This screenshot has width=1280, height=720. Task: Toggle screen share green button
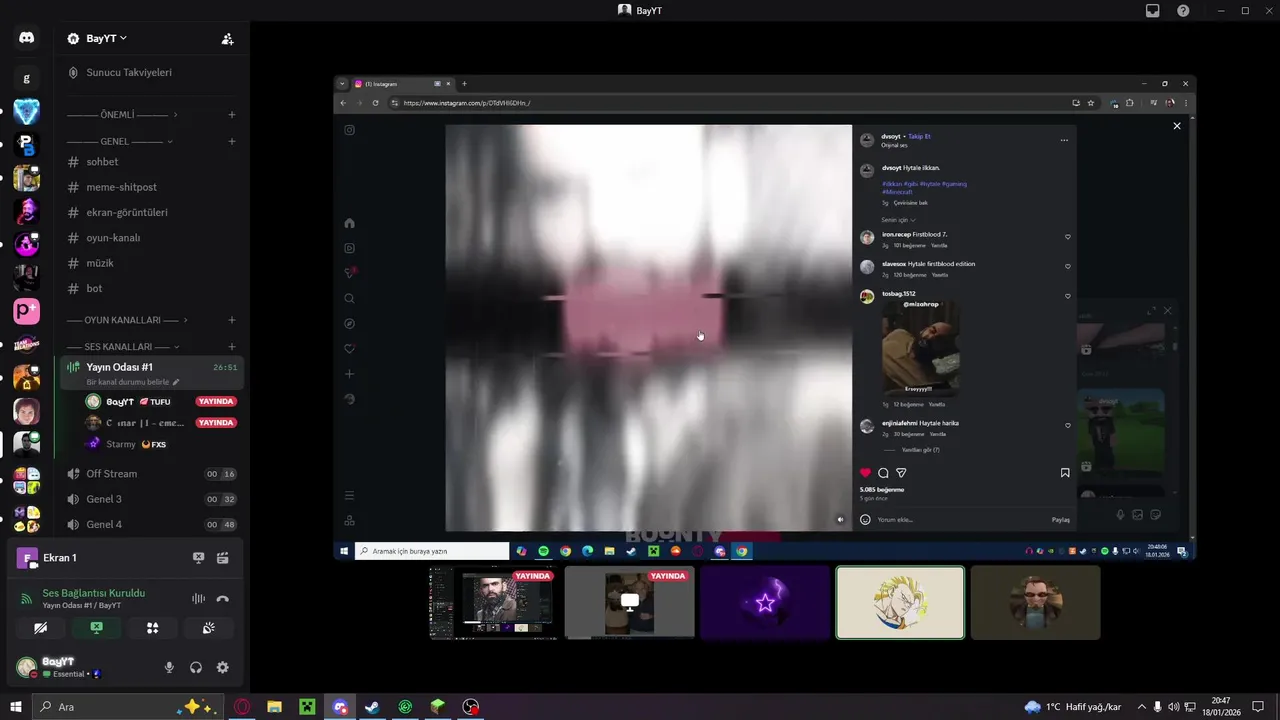click(x=96, y=628)
